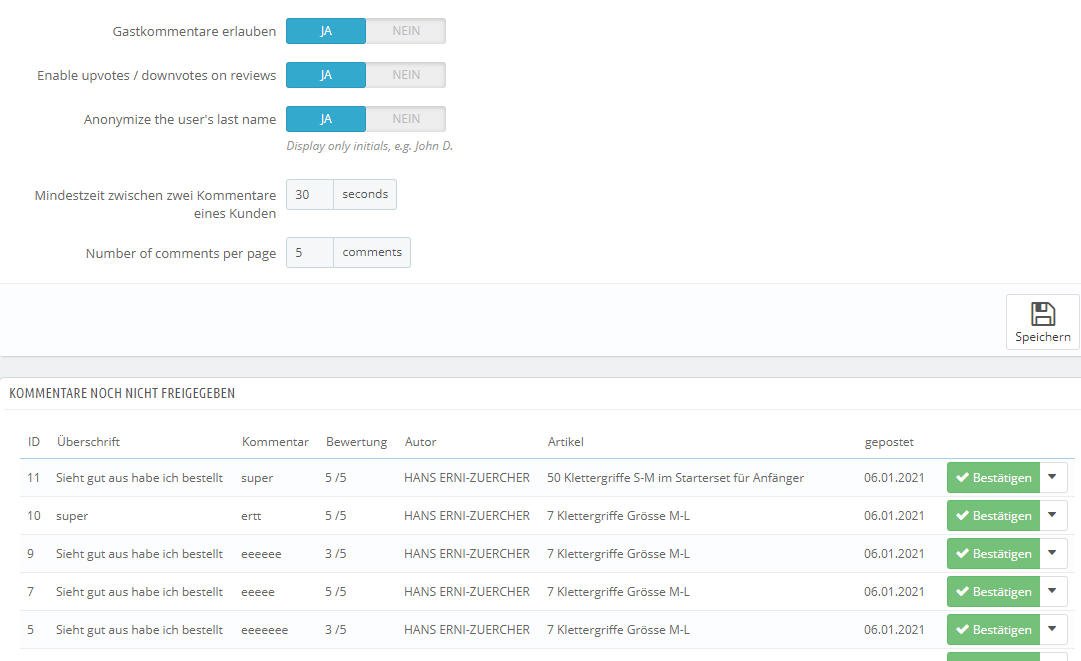The width and height of the screenshot is (1081, 661).
Task: Click the Bewertung column header
Action: tap(356, 442)
